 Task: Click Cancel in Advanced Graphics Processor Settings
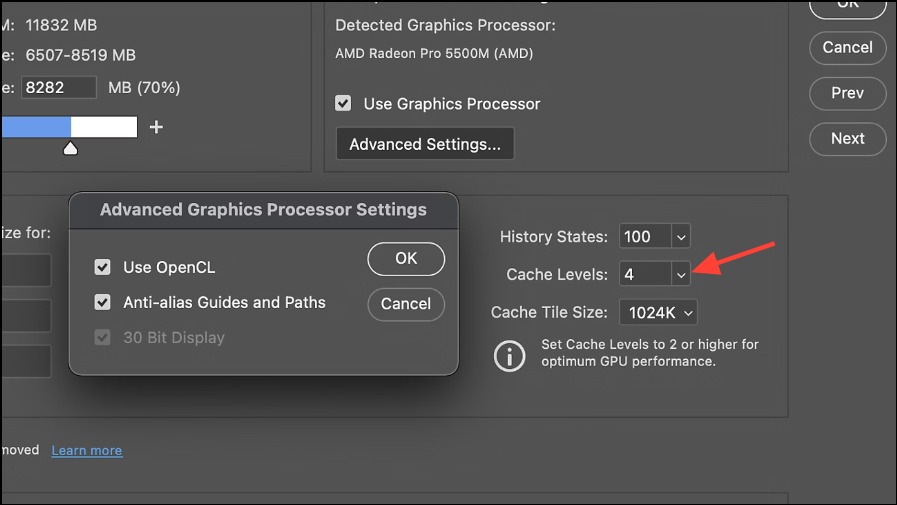(406, 304)
